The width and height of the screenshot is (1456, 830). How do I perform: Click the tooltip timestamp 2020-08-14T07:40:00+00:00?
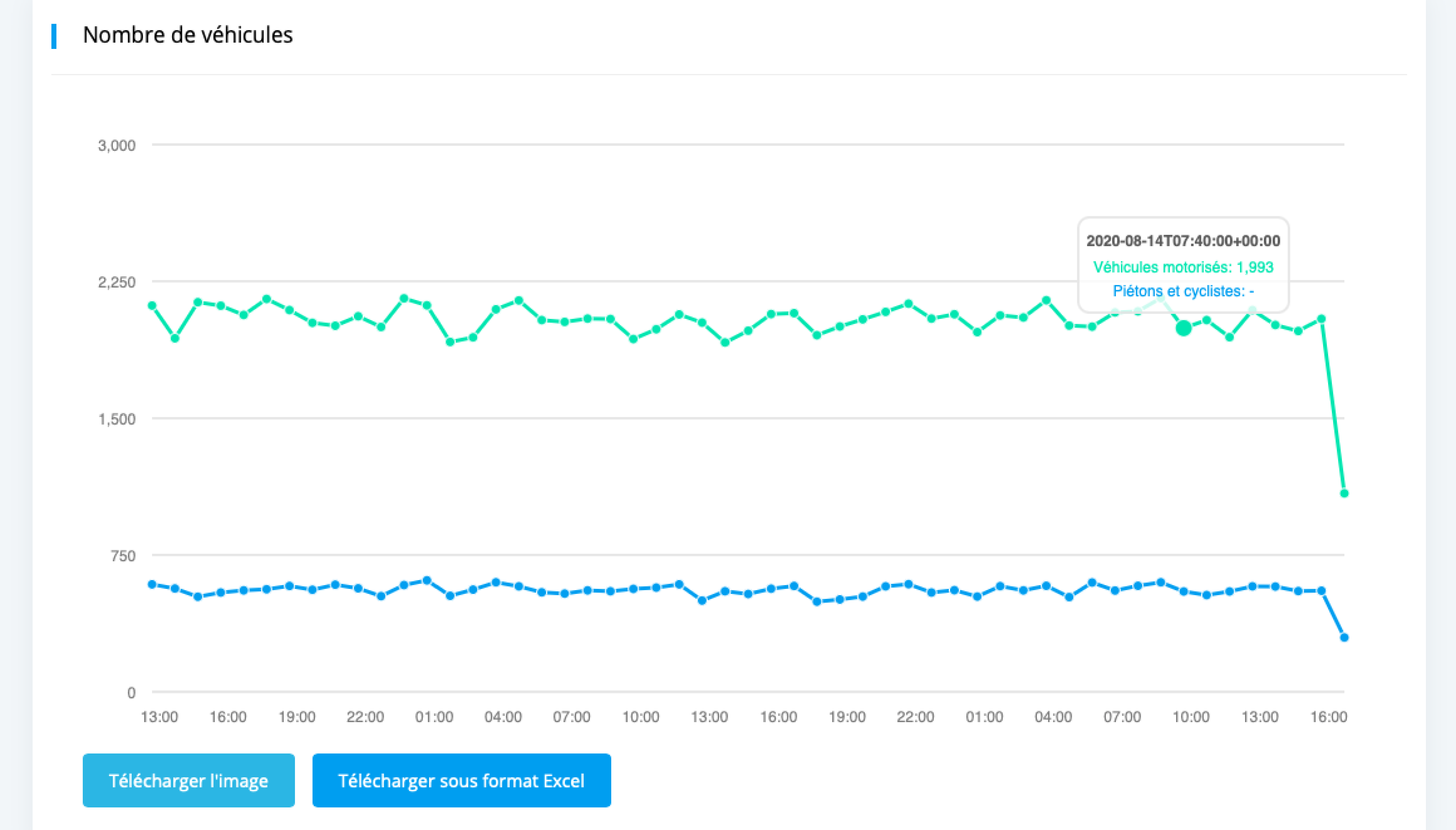(x=1183, y=241)
